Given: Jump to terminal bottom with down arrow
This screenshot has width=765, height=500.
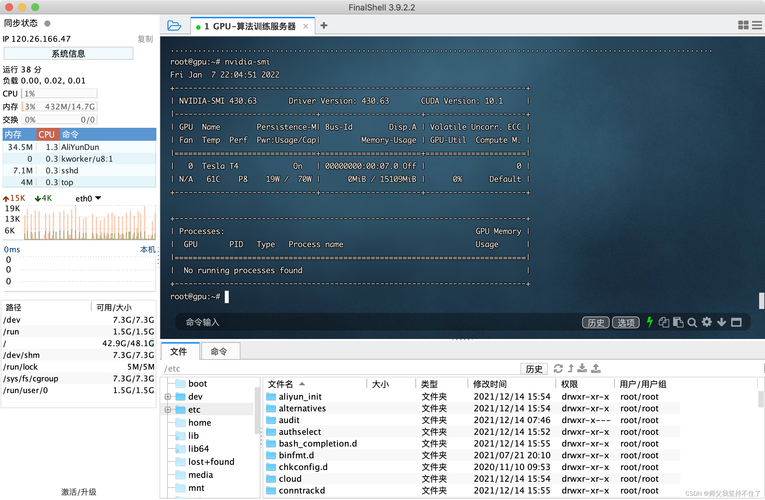Looking at the screenshot, I should [x=722, y=322].
